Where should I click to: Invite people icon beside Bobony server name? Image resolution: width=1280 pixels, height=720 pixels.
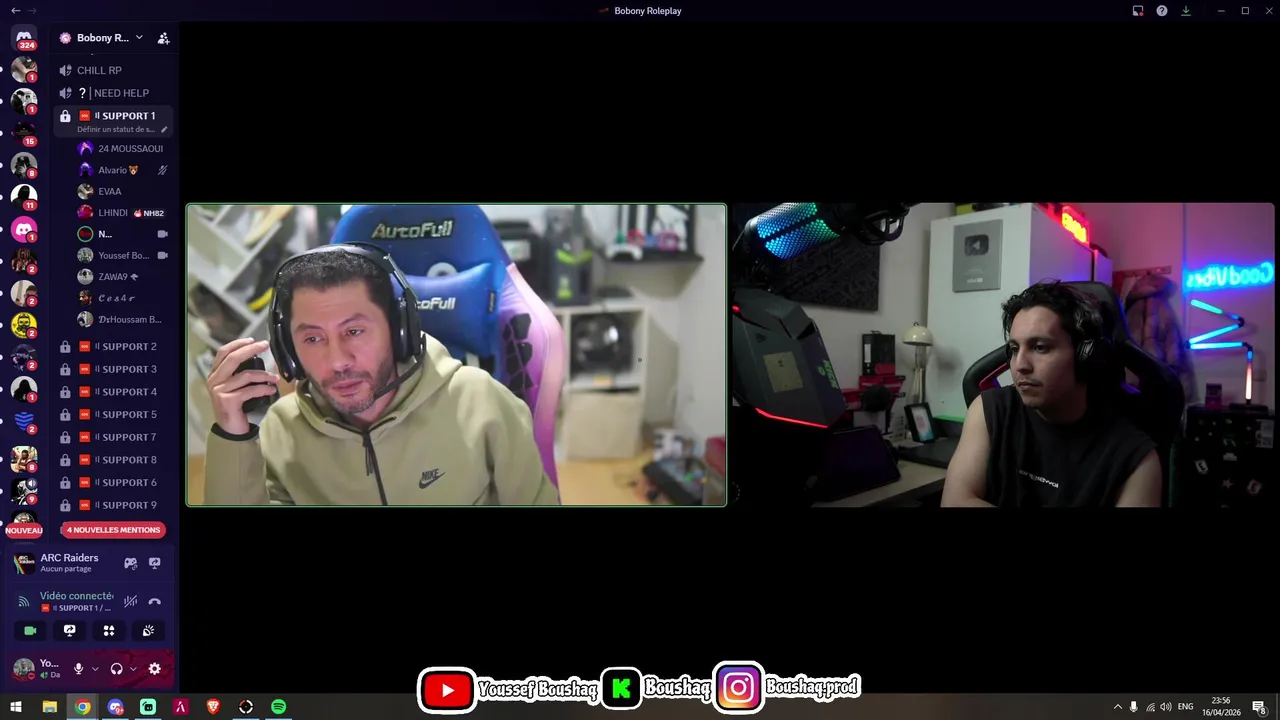tap(163, 38)
